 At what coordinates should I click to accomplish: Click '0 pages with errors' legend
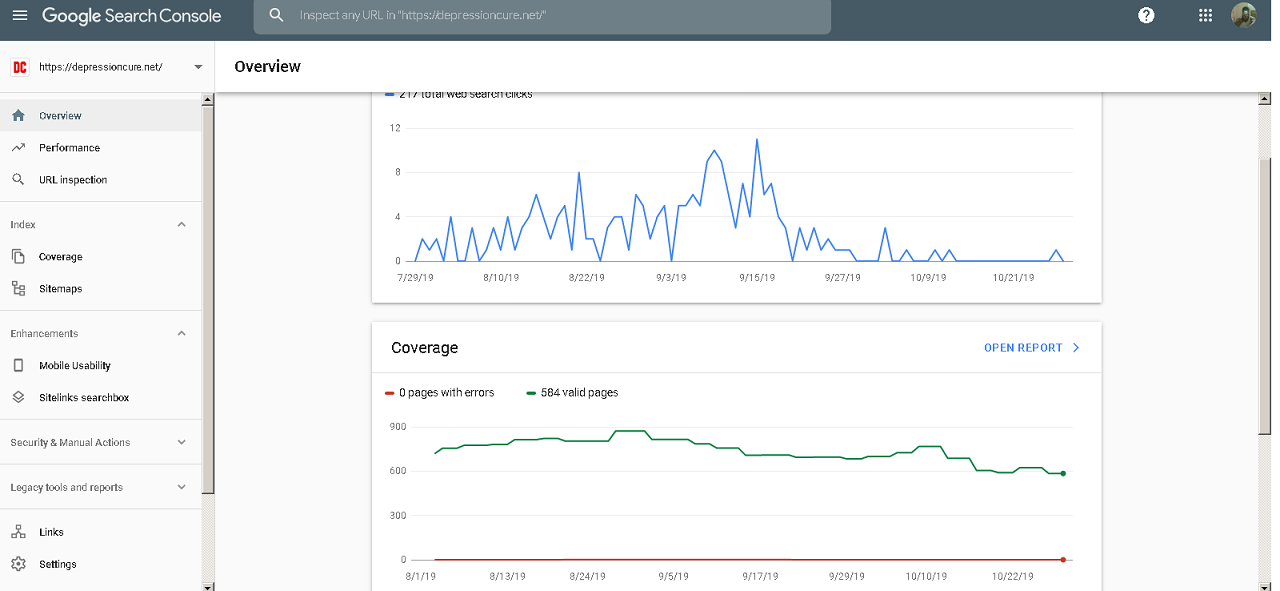(439, 393)
